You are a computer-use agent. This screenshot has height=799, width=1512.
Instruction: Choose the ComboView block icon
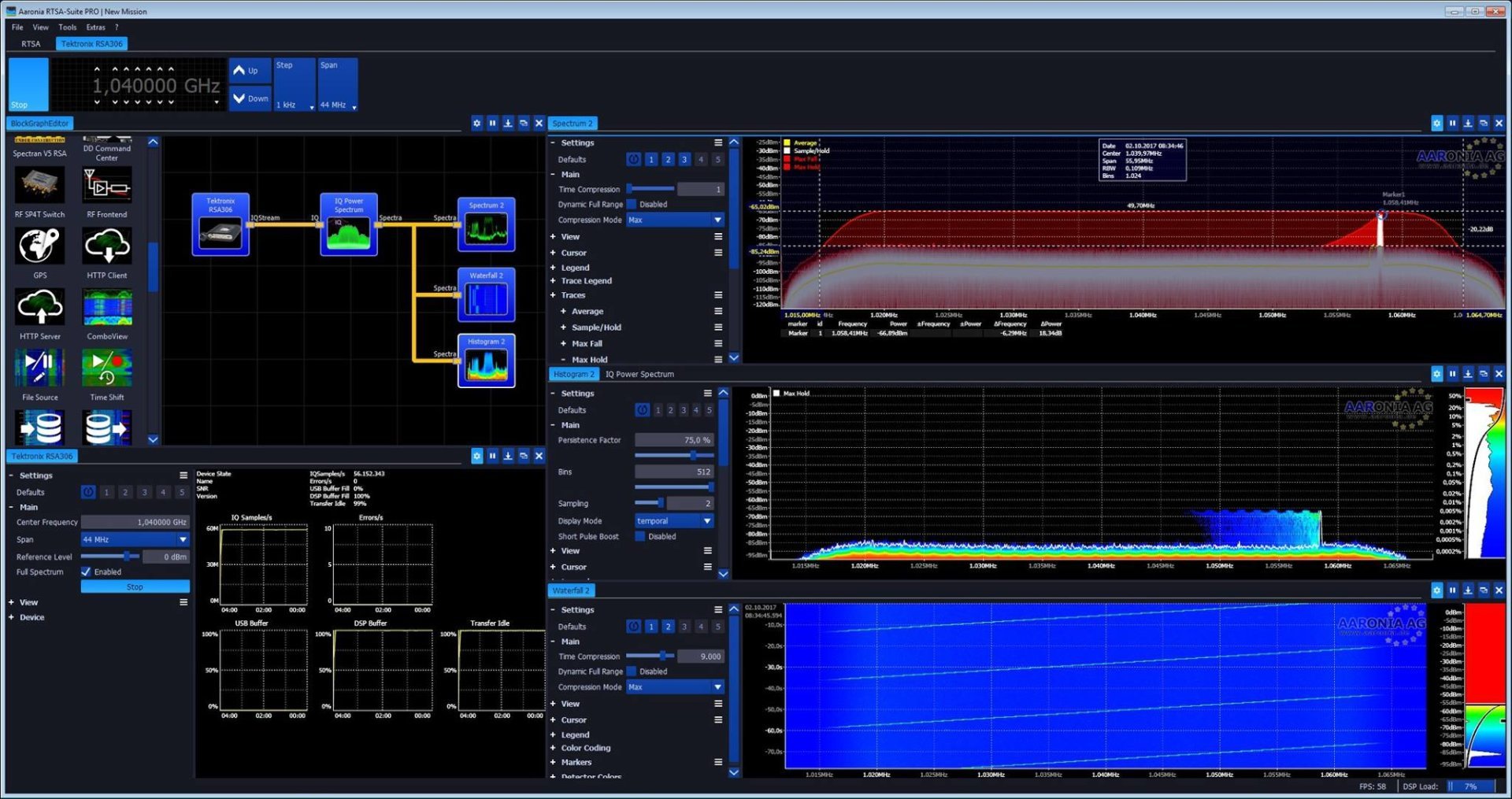click(107, 307)
